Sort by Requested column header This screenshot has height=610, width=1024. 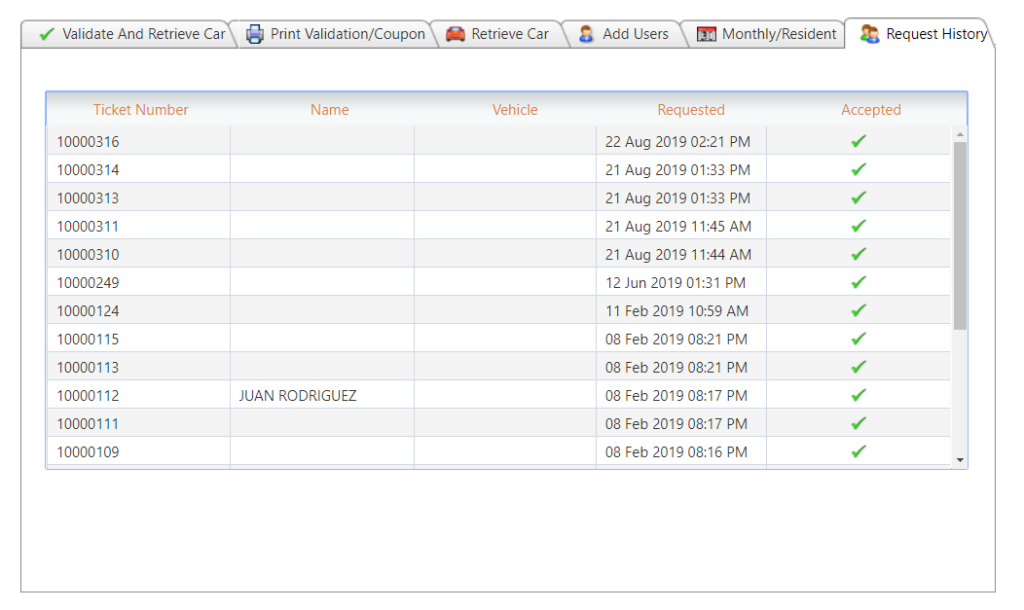click(691, 110)
